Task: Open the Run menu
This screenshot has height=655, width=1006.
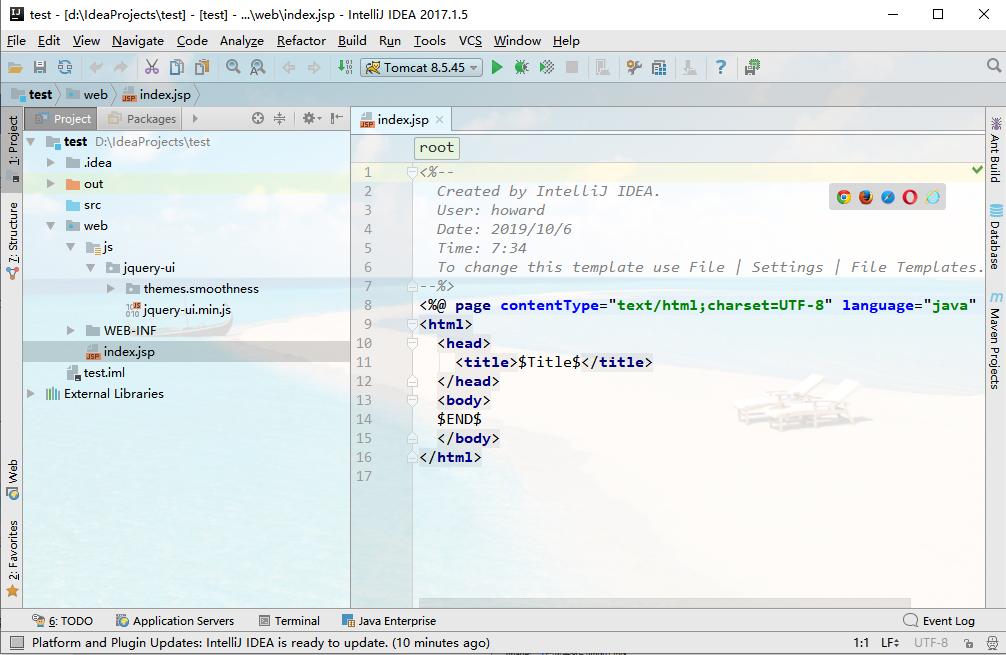Action: click(x=390, y=41)
